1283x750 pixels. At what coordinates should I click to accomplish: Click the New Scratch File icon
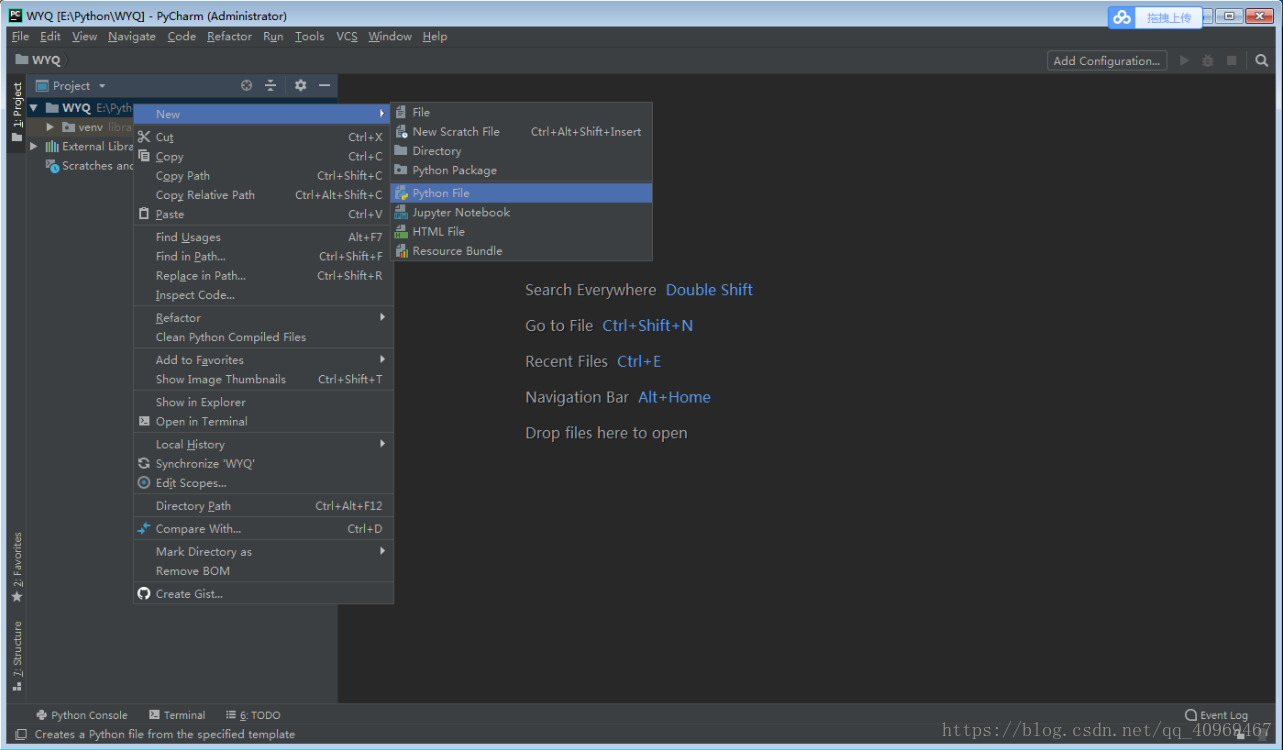pyautogui.click(x=402, y=131)
